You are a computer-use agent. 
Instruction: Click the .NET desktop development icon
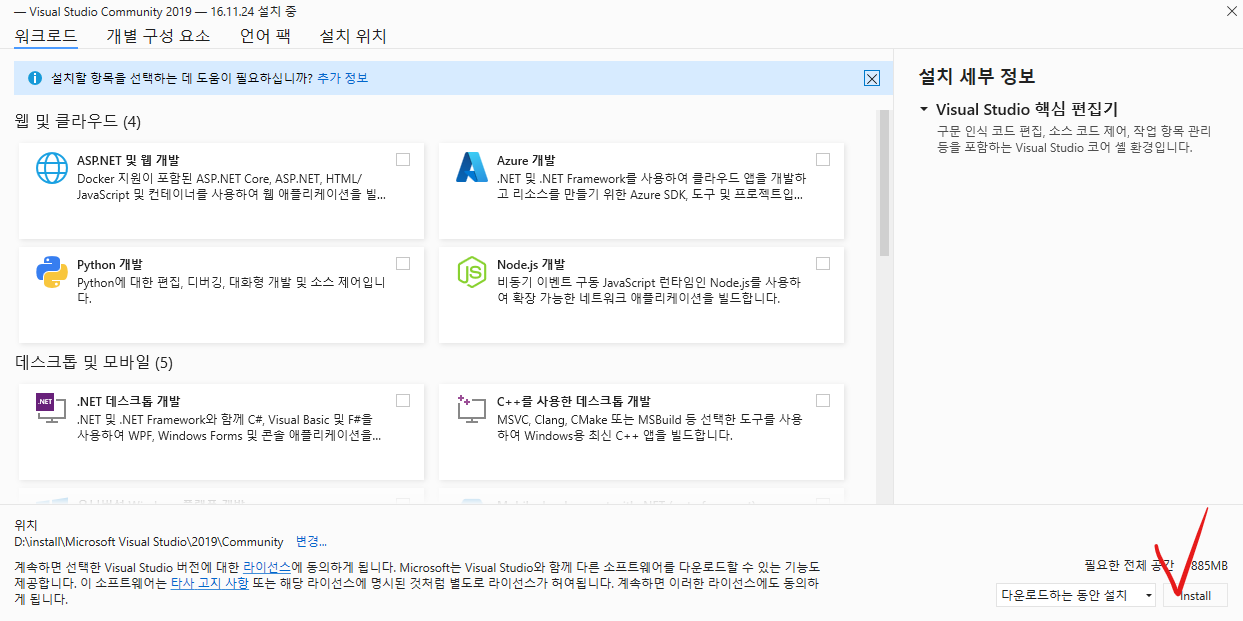51,408
